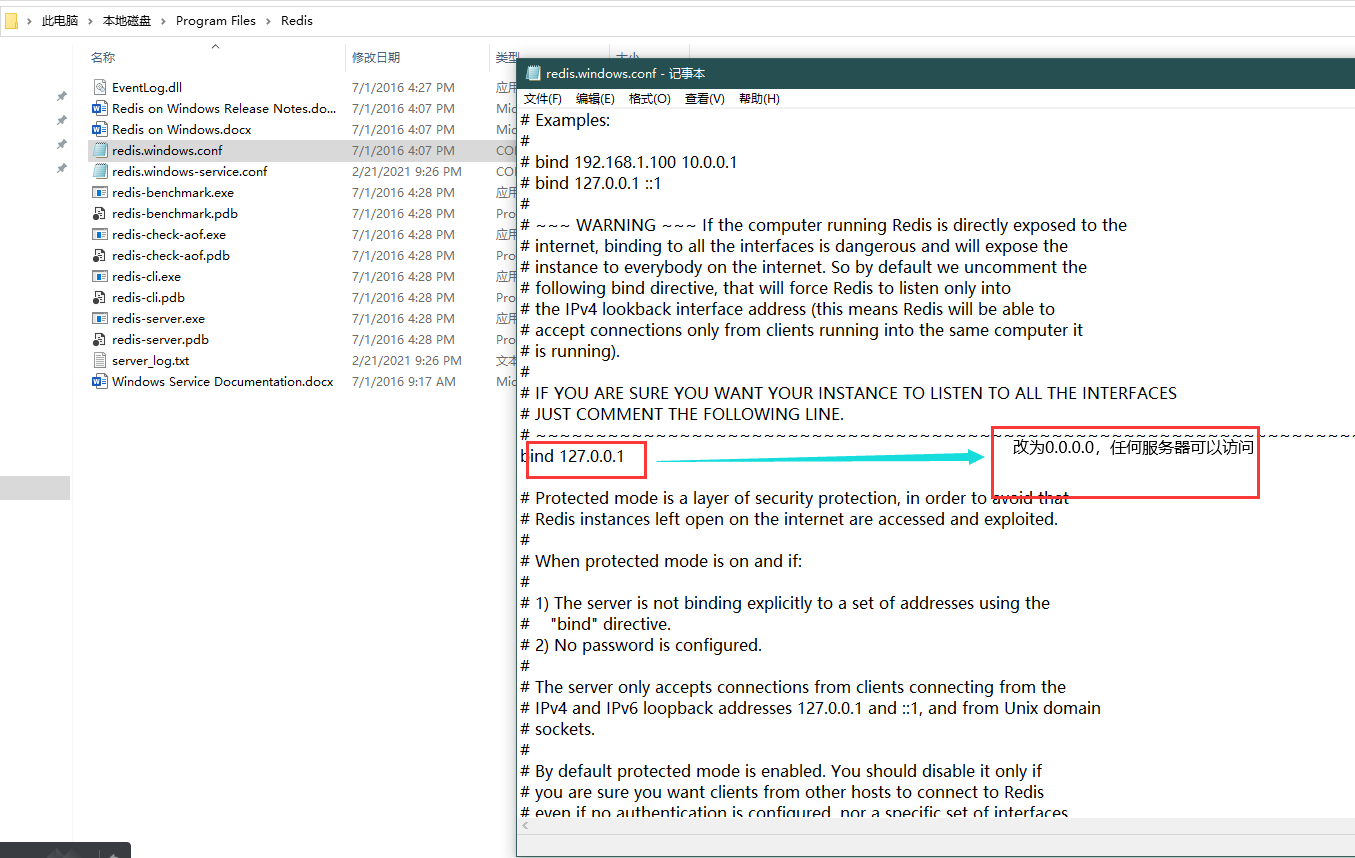Select the file name EventLog.dll
Viewport: 1355px width, 858px height.
147,87
